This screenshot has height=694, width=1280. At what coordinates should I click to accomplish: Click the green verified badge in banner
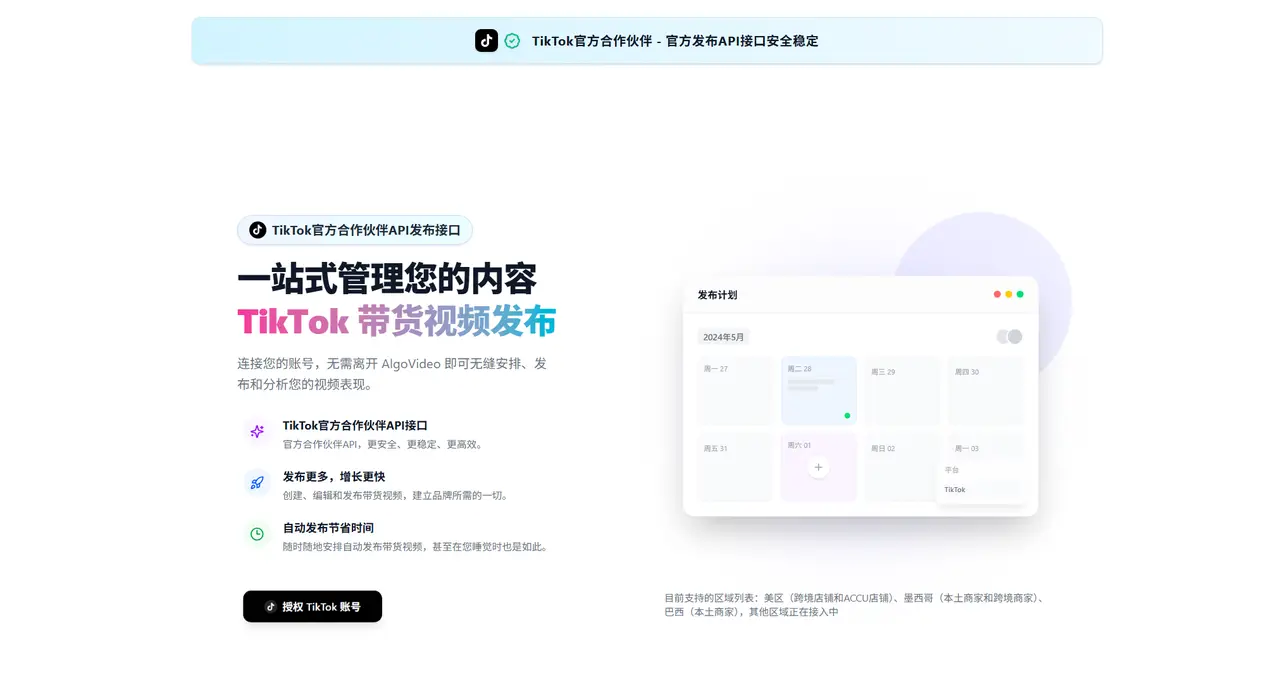pyautogui.click(x=512, y=41)
